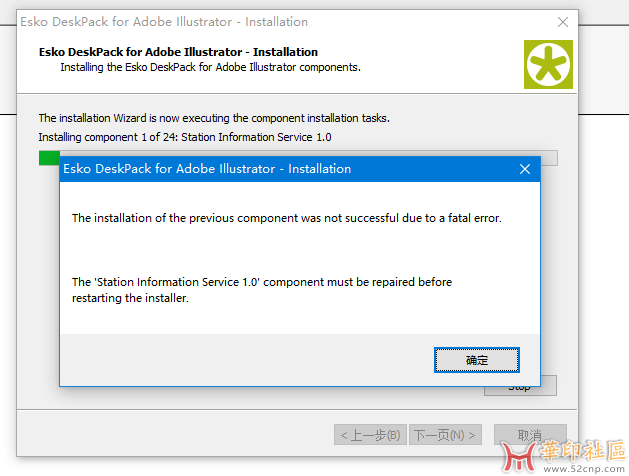Close the main installer window
Viewport: 629px width, 476px height.
(563, 22)
